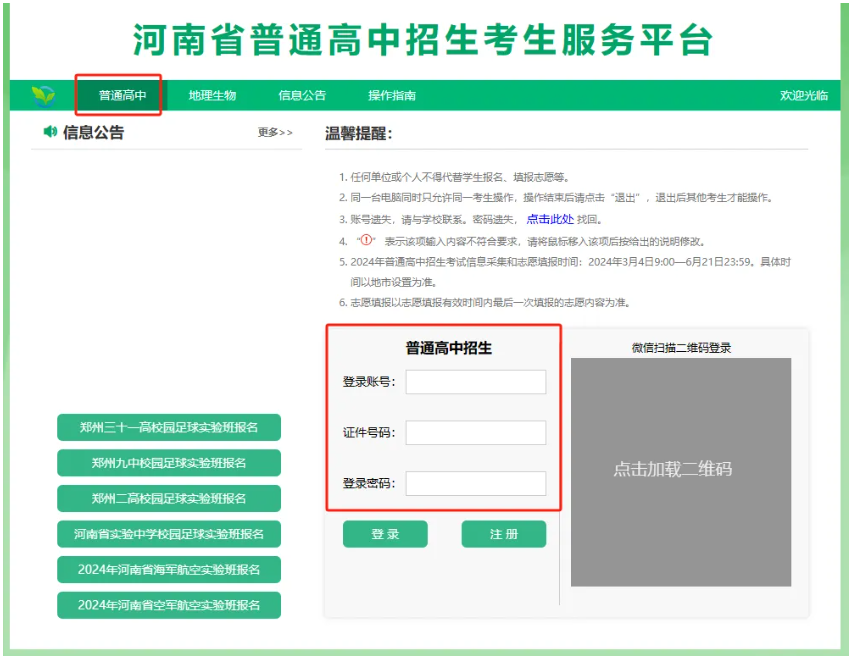Open the 普通高中 navigation tab

click(122, 96)
